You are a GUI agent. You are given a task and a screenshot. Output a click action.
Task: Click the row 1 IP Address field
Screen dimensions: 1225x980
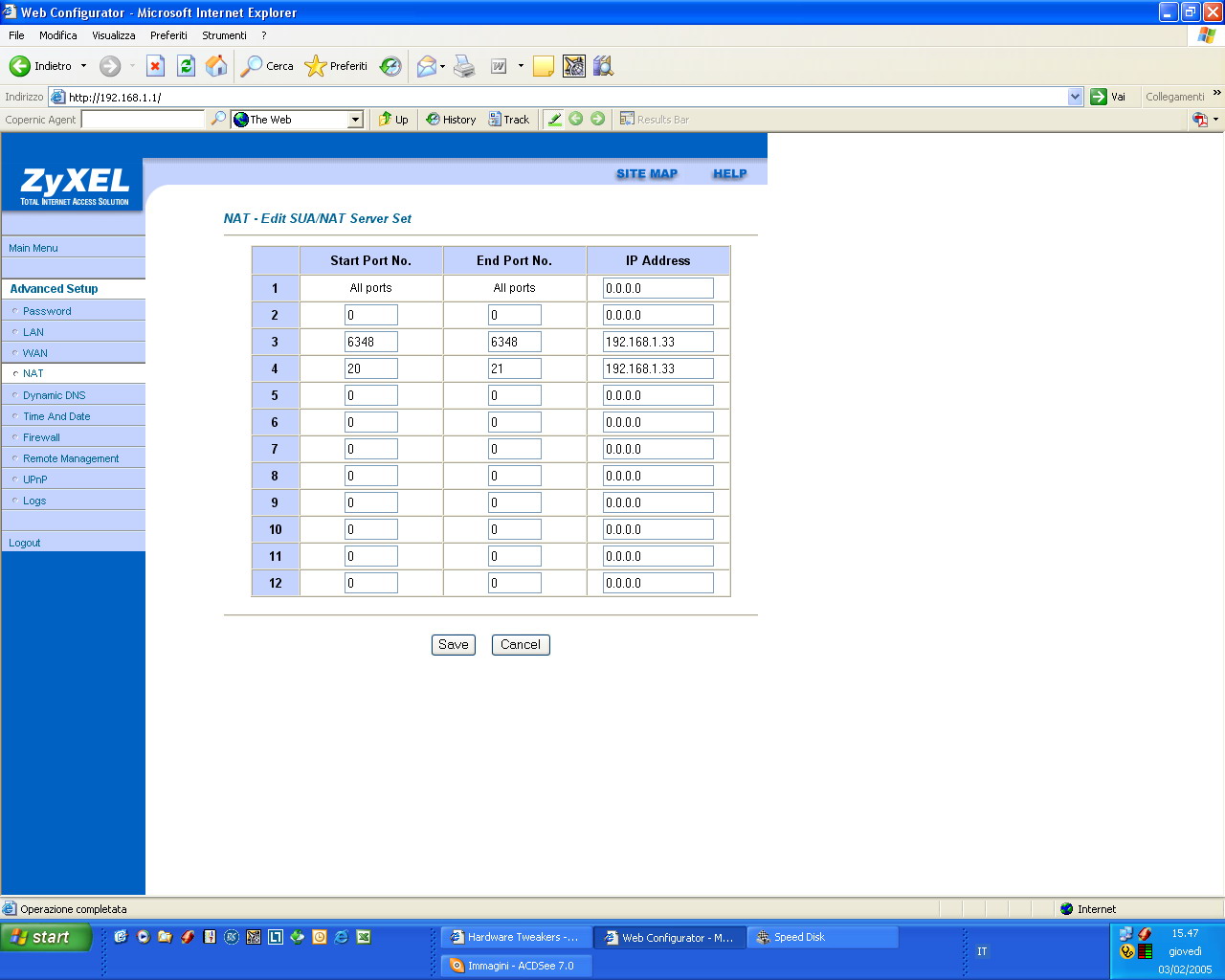click(658, 288)
